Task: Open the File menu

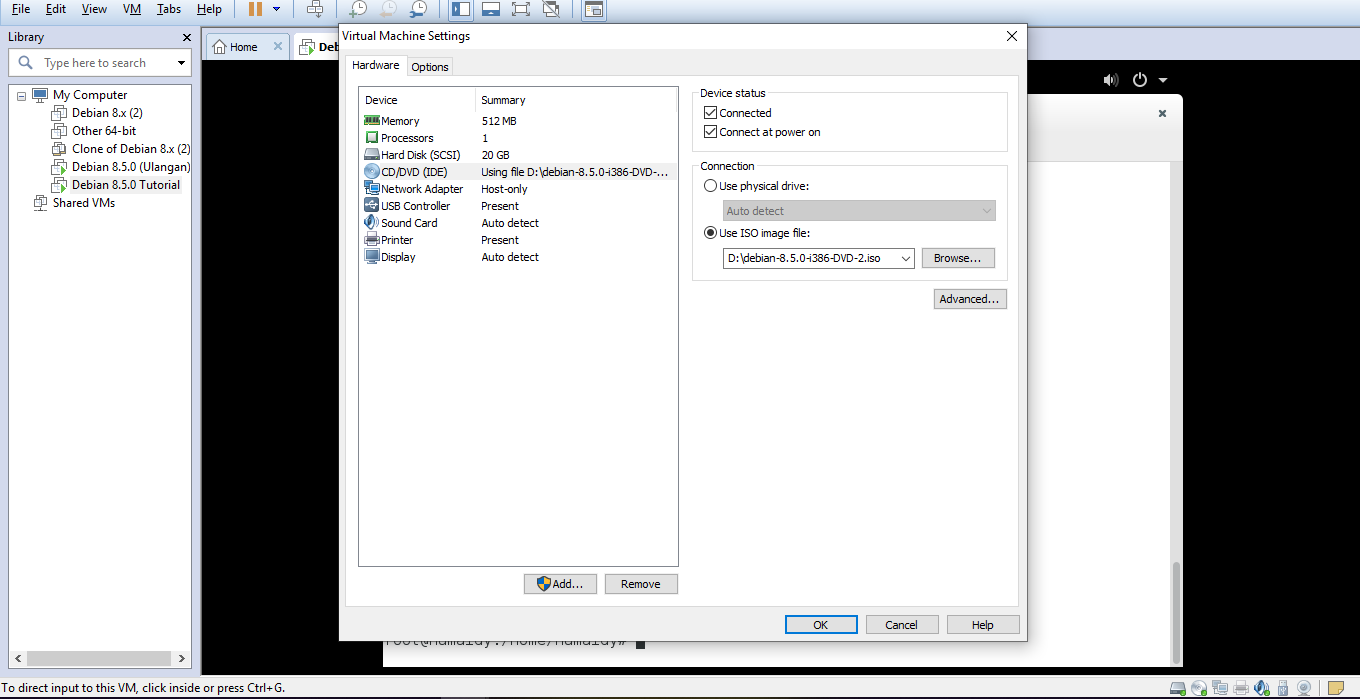Action: click(x=21, y=9)
